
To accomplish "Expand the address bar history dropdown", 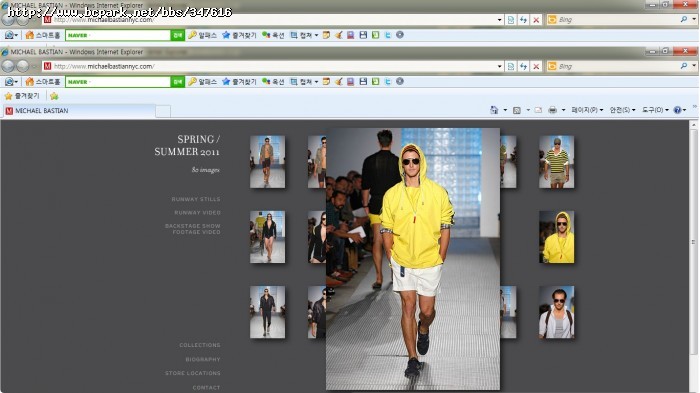I will (499, 66).
